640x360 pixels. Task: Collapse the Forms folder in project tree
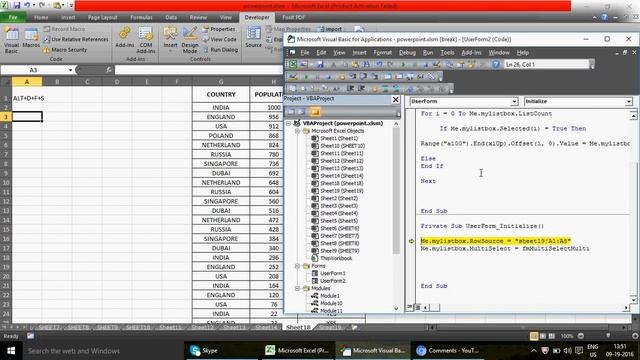point(298,266)
